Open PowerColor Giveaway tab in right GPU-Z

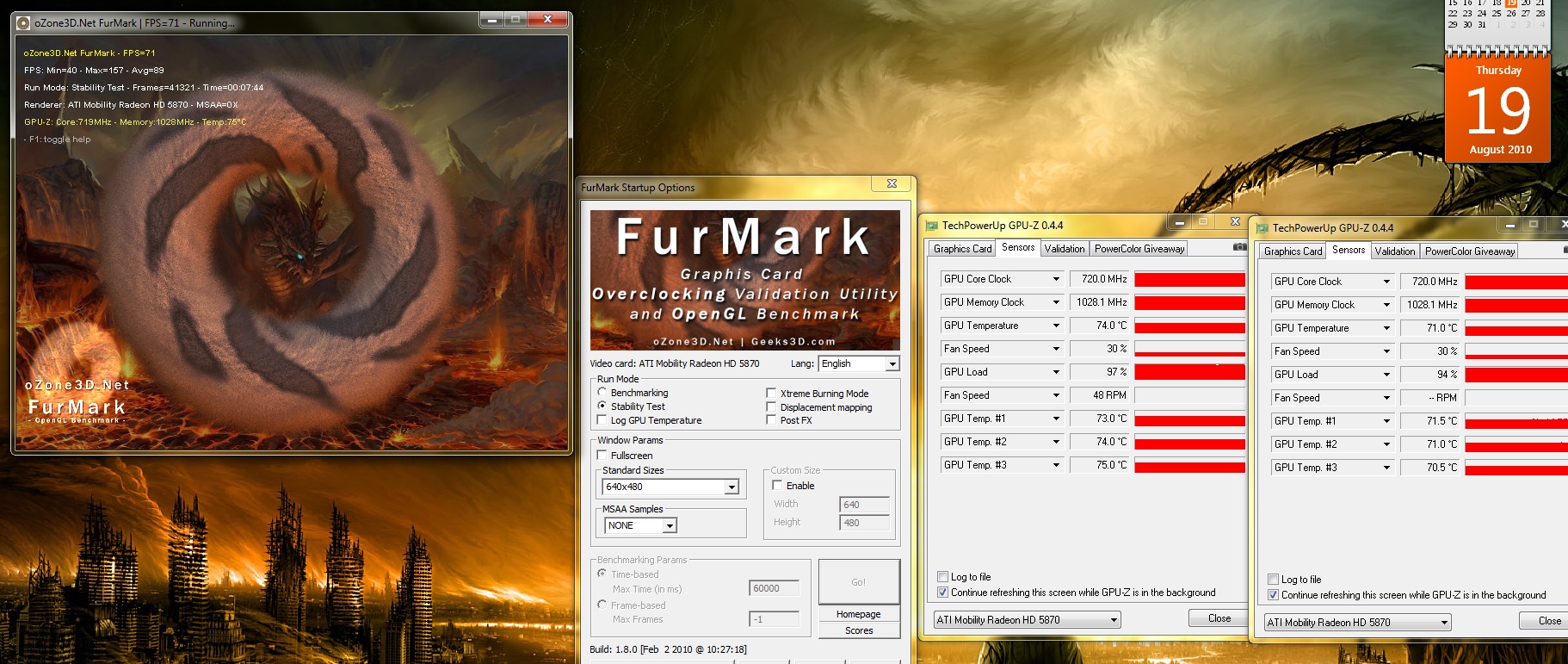[x=1470, y=251]
